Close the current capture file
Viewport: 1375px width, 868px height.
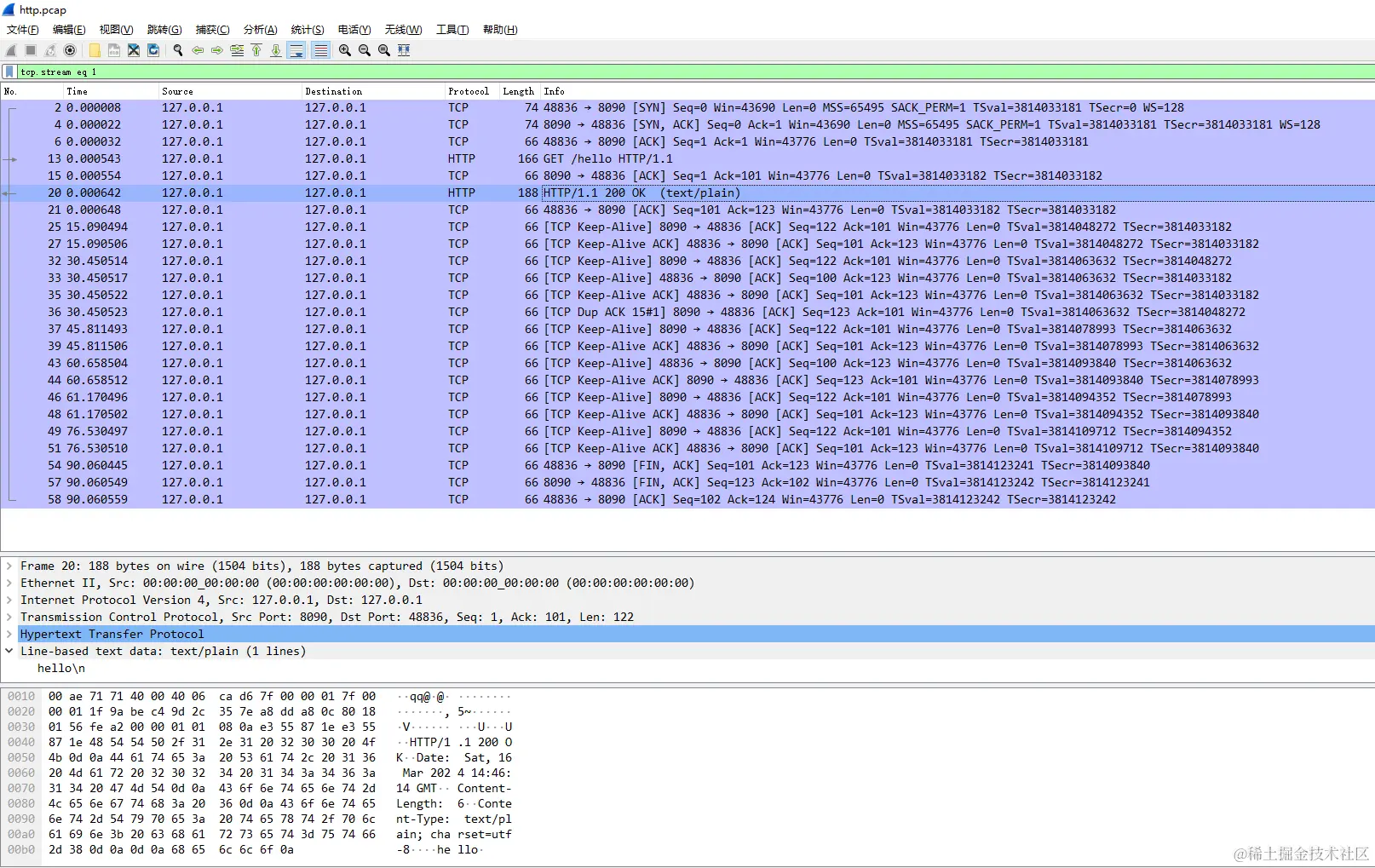134,50
